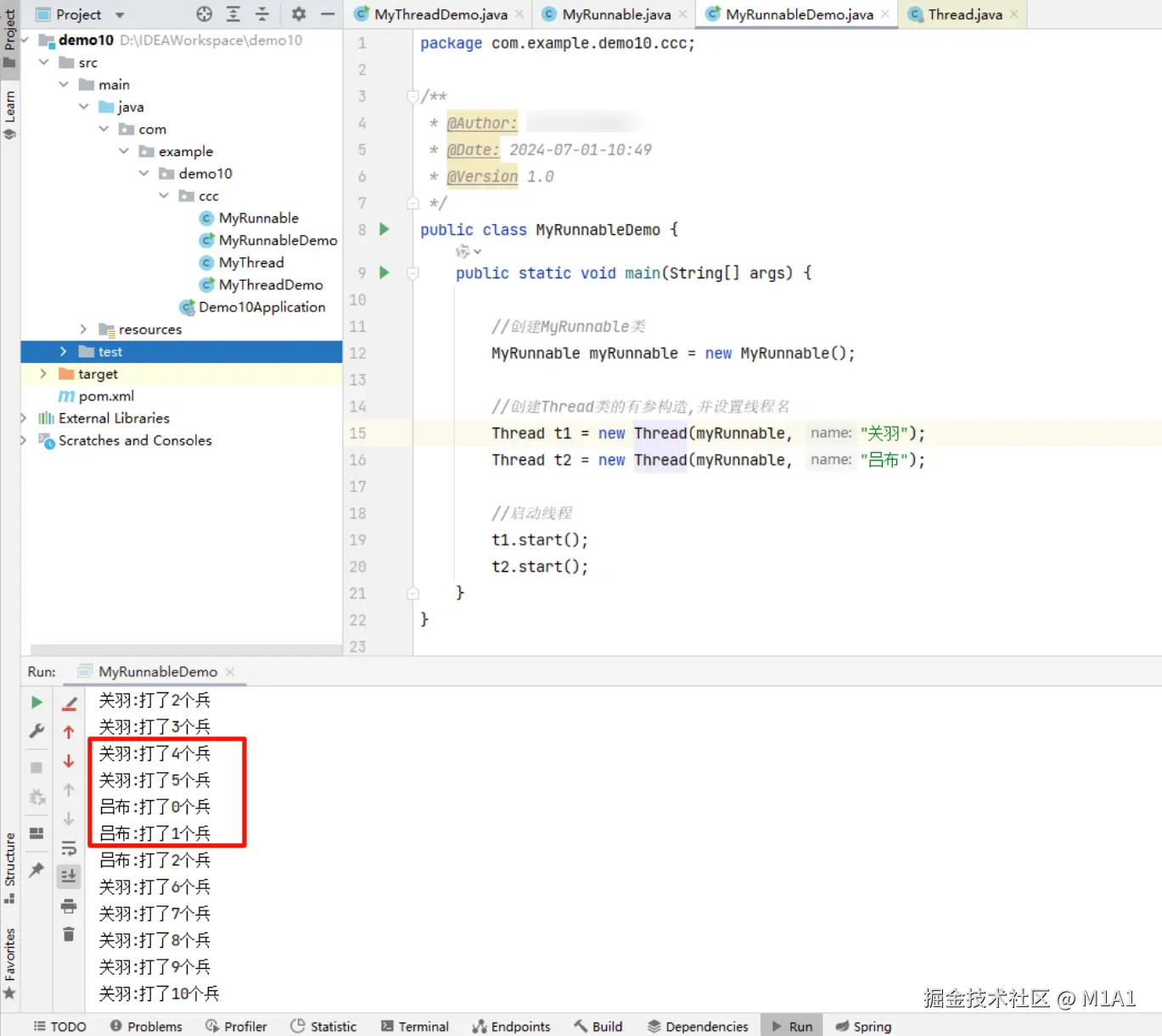Toggle the Learn side panel
The width and height of the screenshot is (1162, 1036).
(10, 115)
